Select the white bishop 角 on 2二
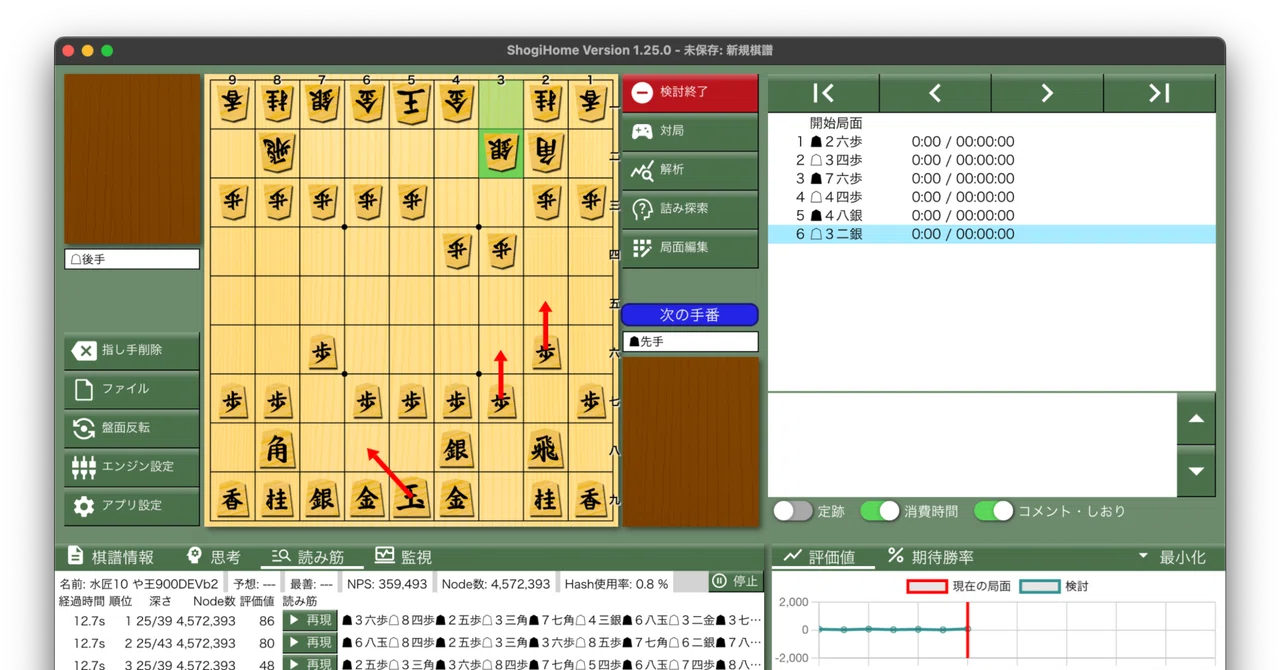Screen dimensions: 1280x670 [x=546, y=152]
